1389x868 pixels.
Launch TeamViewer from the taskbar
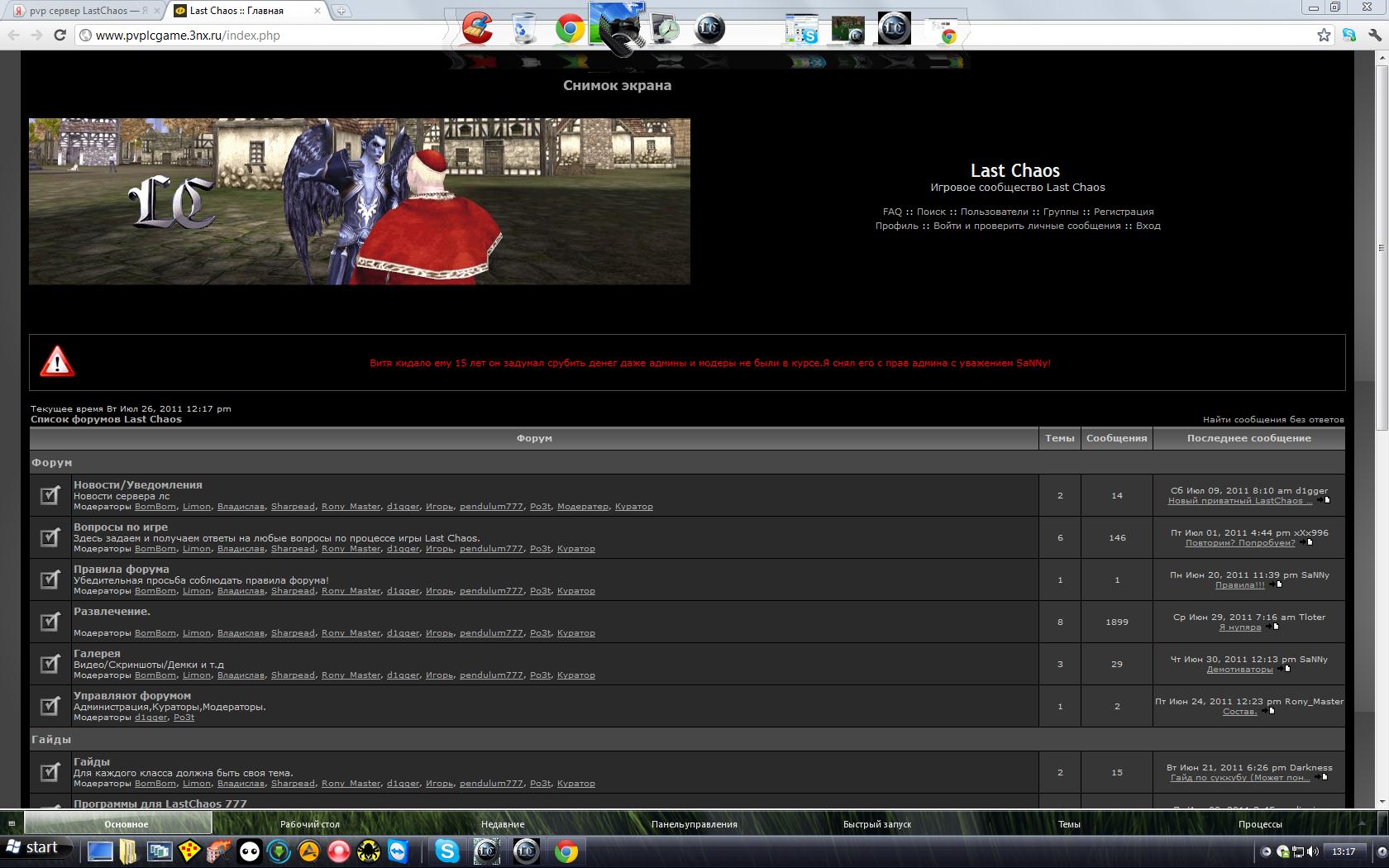pyautogui.click(x=399, y=851)
